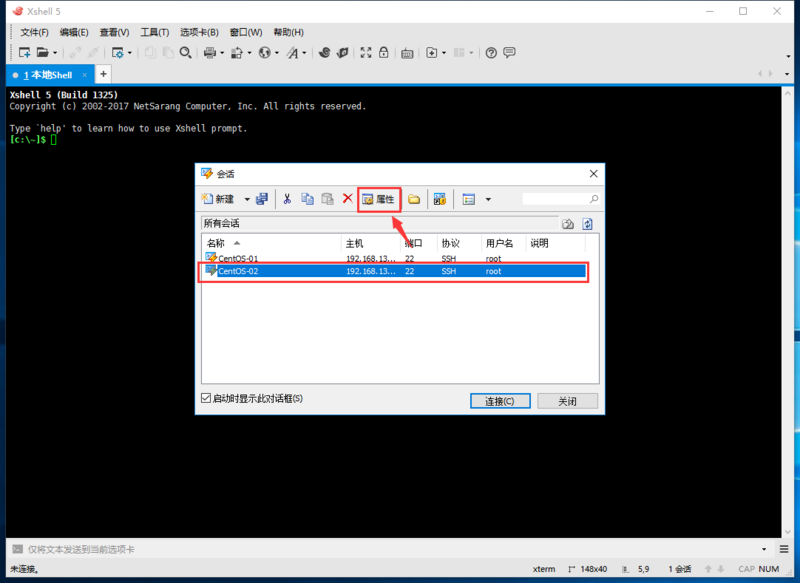Open the 帮助(H) menu
The height and width of the screenshot is (583, 800).
[288, 32]
